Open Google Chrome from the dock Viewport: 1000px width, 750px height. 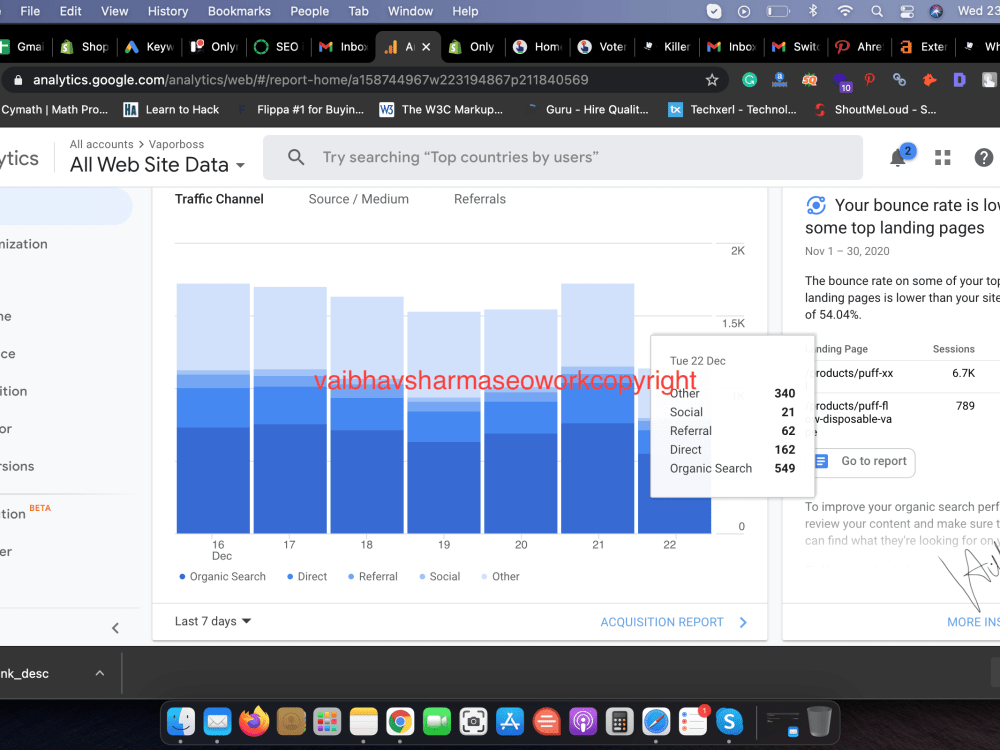pos(400,721)
